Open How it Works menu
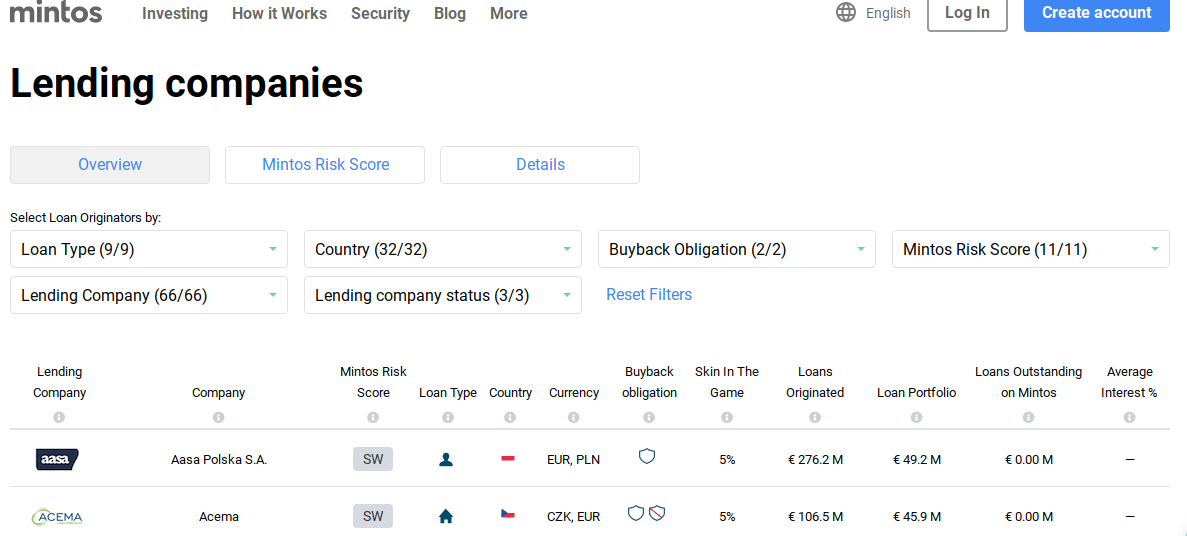This screenshot has height=536, width=1187. [x=279, y=13]
